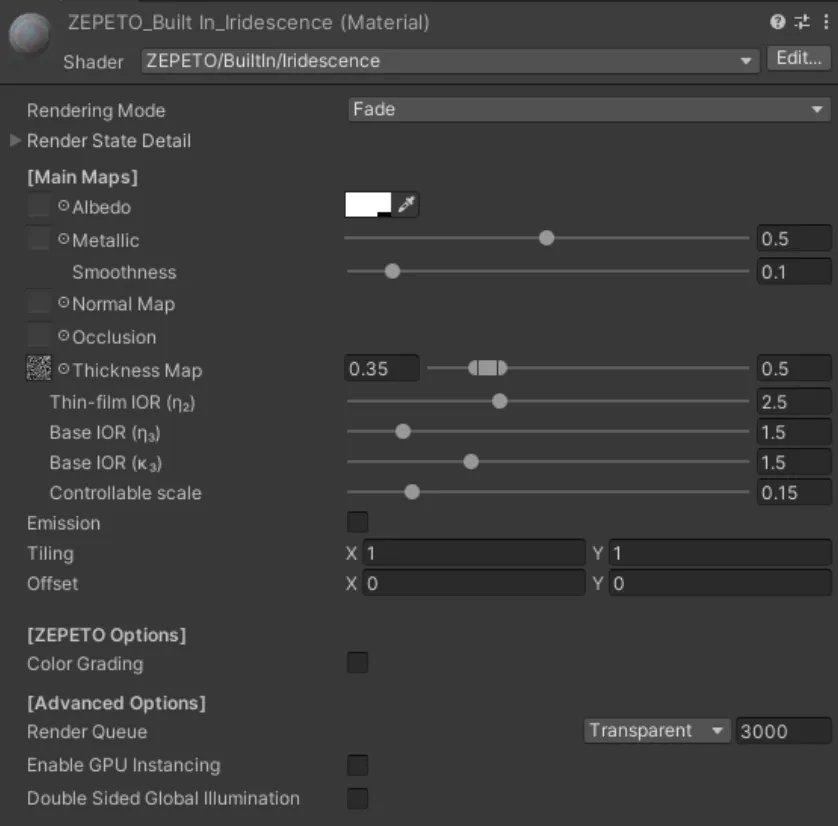Click the Tiling property label

click(50, 554)
